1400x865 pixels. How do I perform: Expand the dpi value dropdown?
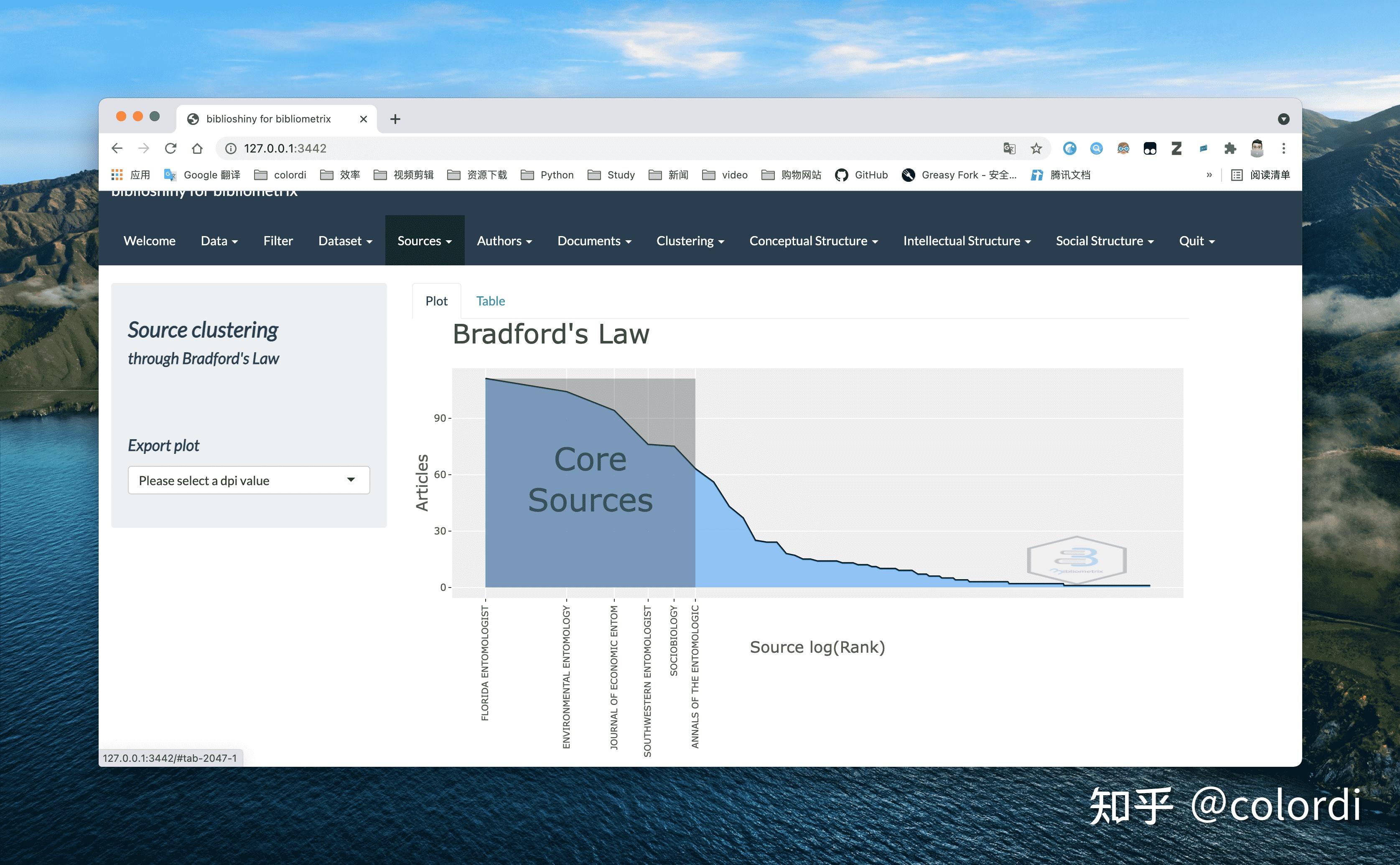(x=249, y=481)
